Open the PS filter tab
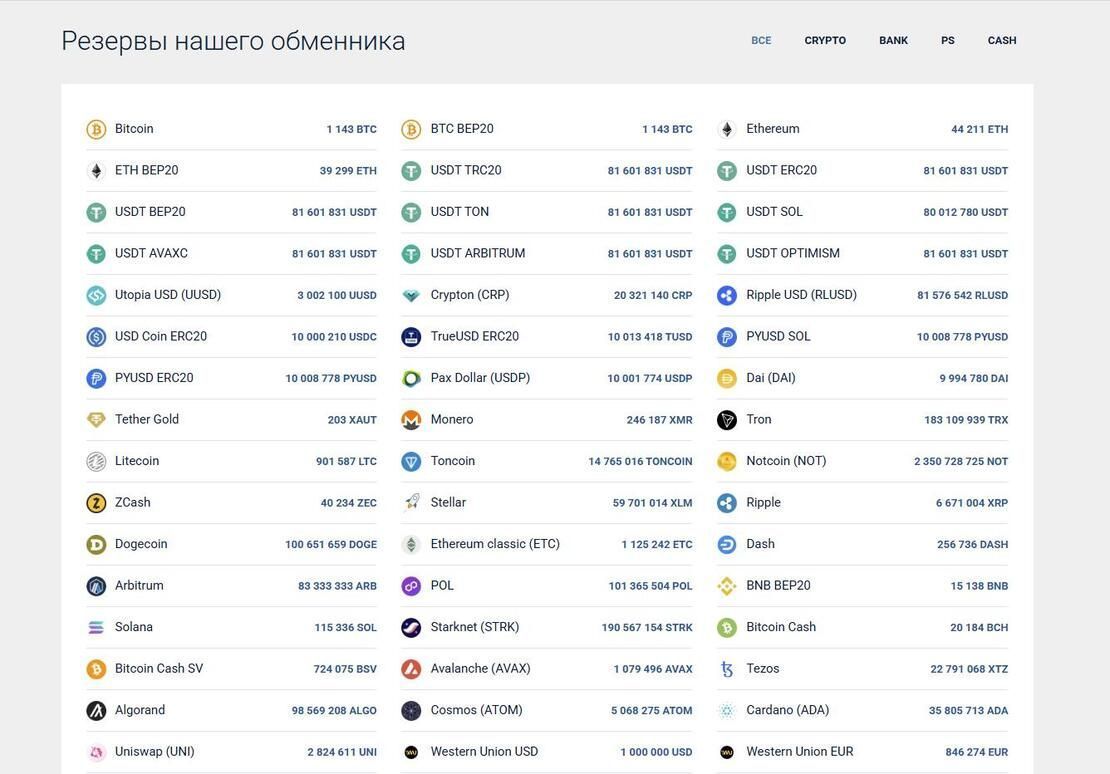 pos(947,41)
